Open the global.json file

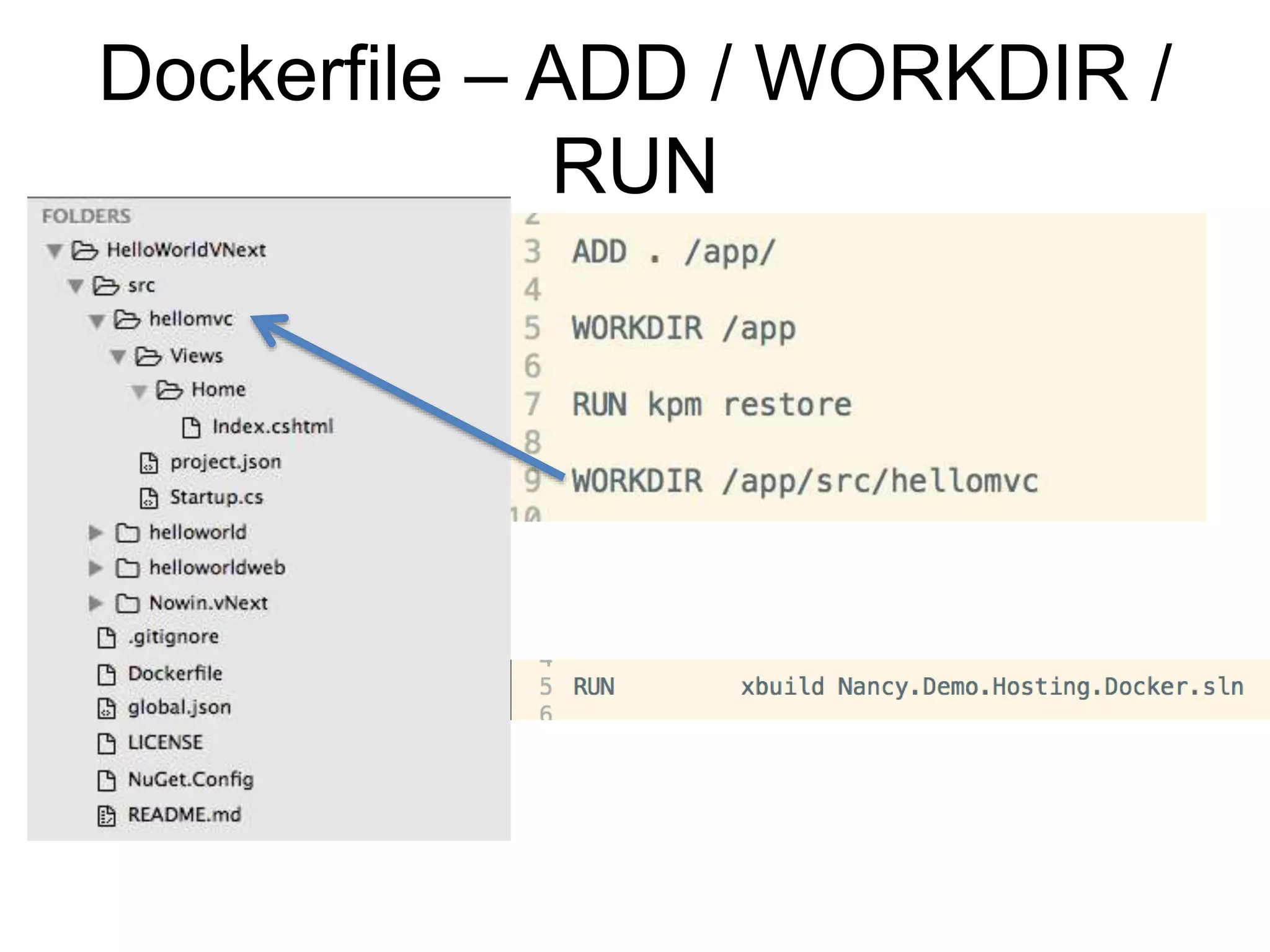pos(179,708)
